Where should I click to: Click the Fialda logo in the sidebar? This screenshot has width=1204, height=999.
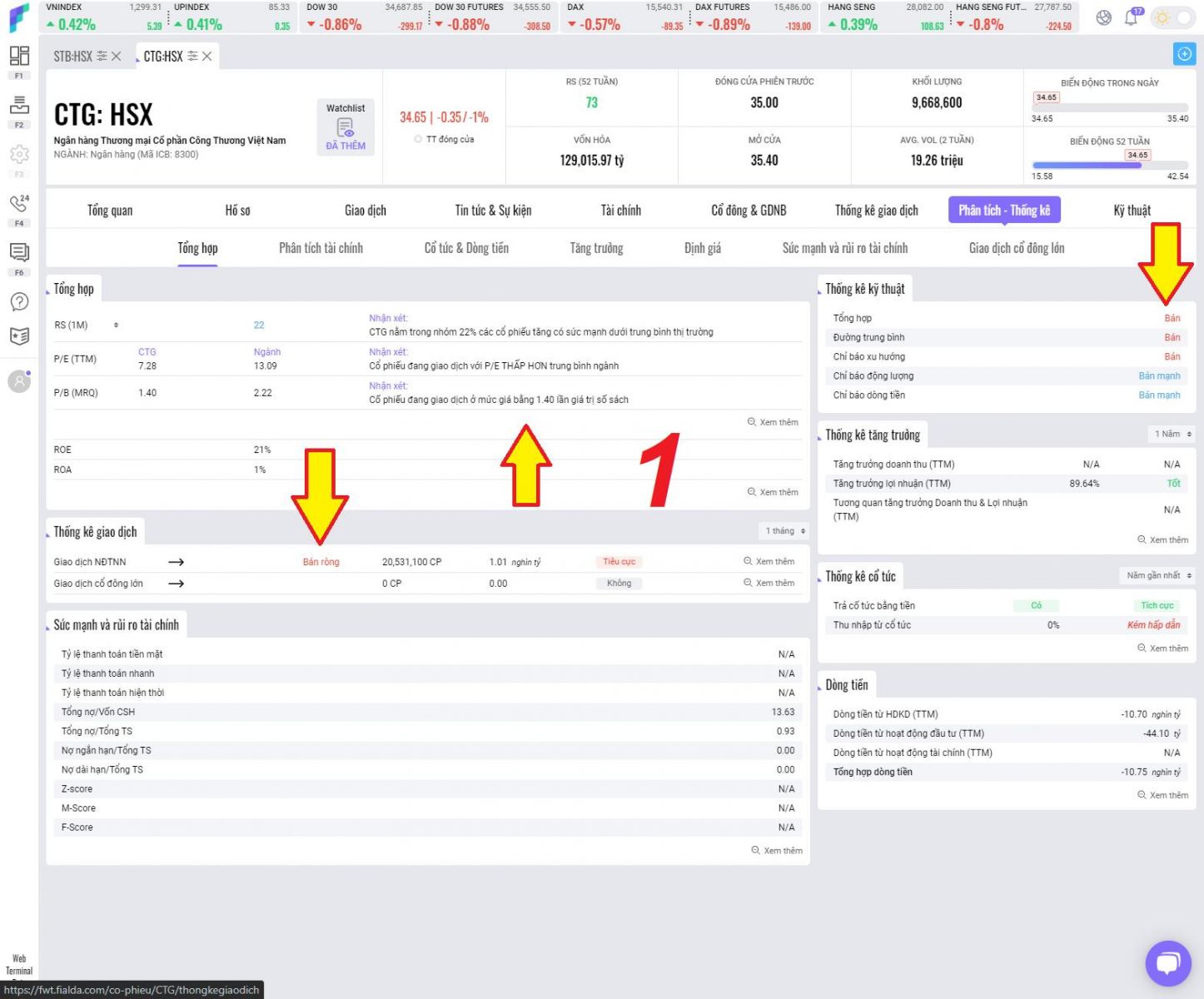pos(18,17)
